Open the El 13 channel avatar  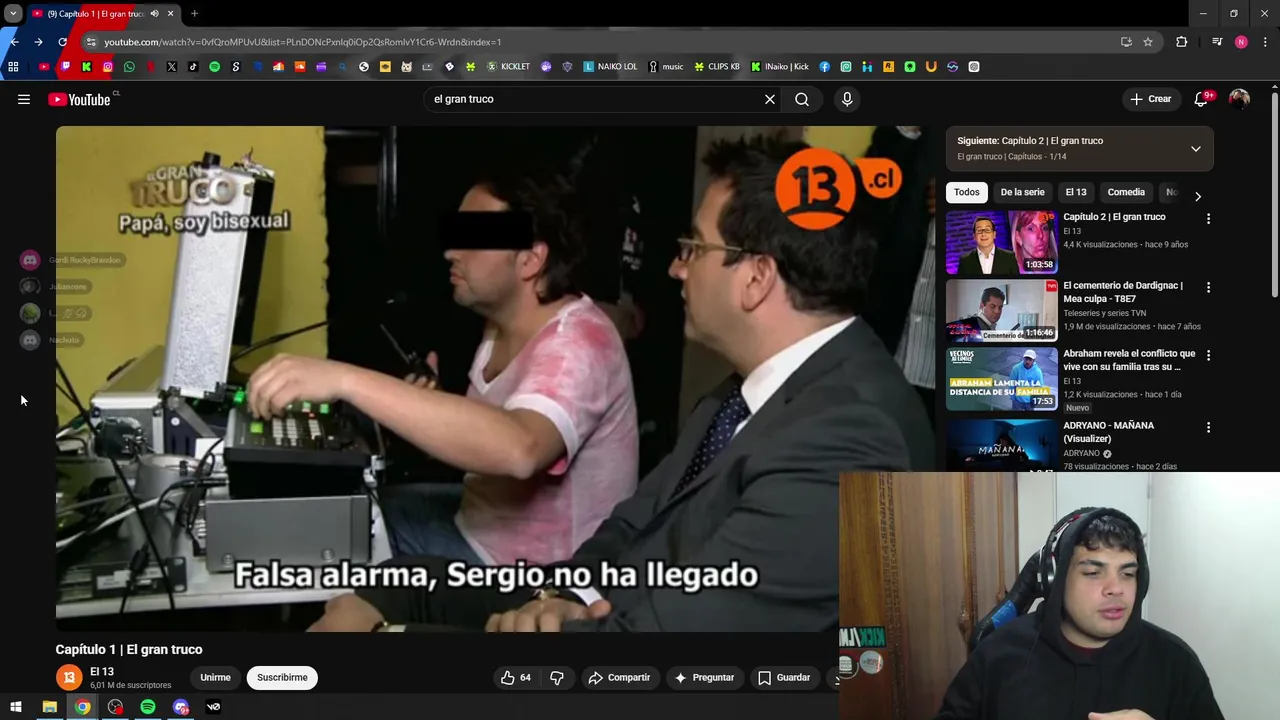pos(69,677)
